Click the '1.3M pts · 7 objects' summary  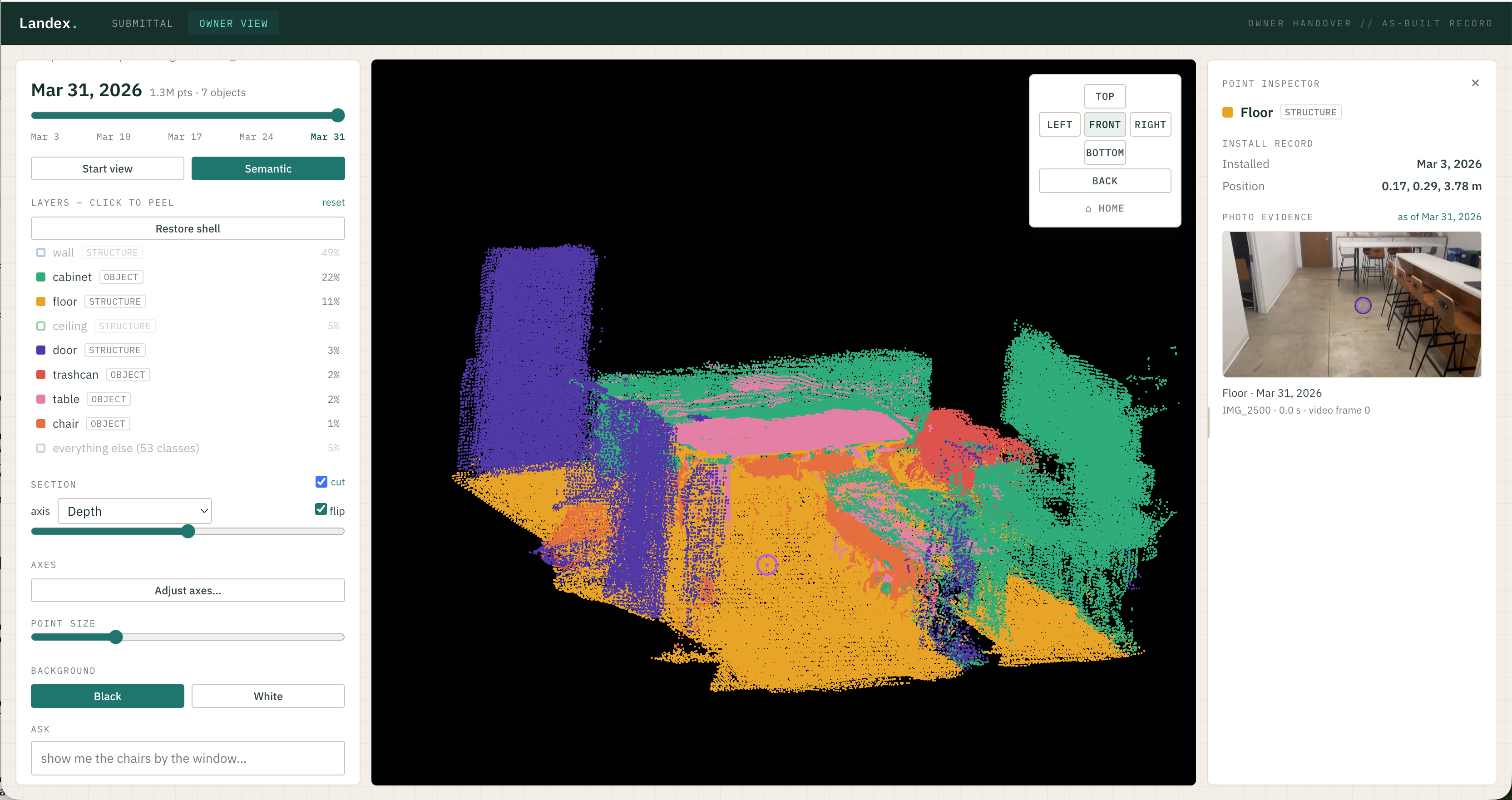197,93
